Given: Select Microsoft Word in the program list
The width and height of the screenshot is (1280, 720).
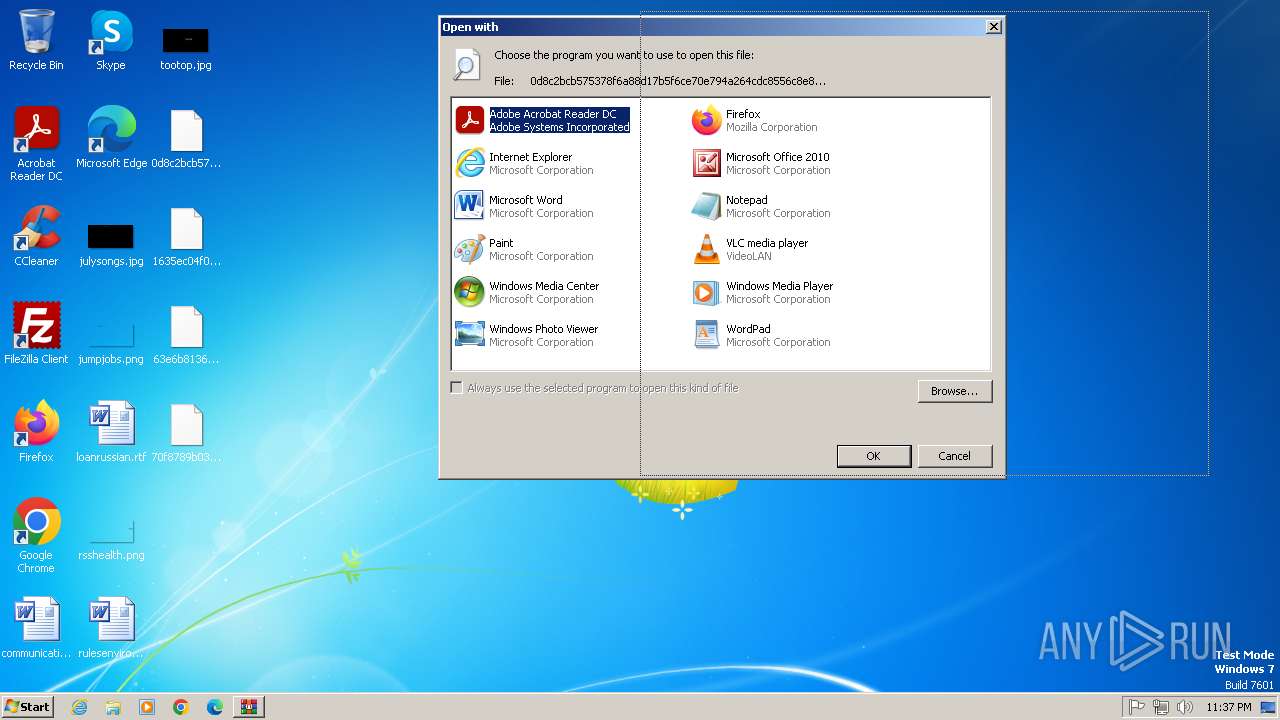Looking at the screenshot, I should pos(524,207).
